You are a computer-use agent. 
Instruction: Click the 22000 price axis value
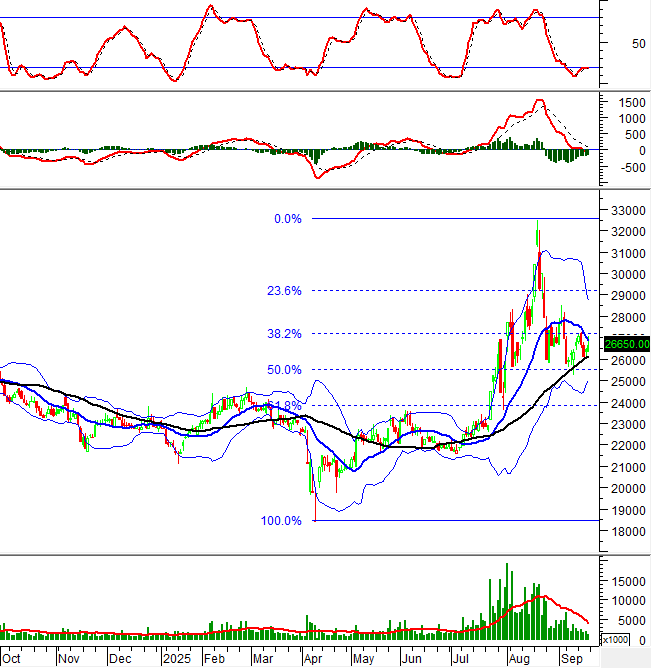click(x=628, y=446)
